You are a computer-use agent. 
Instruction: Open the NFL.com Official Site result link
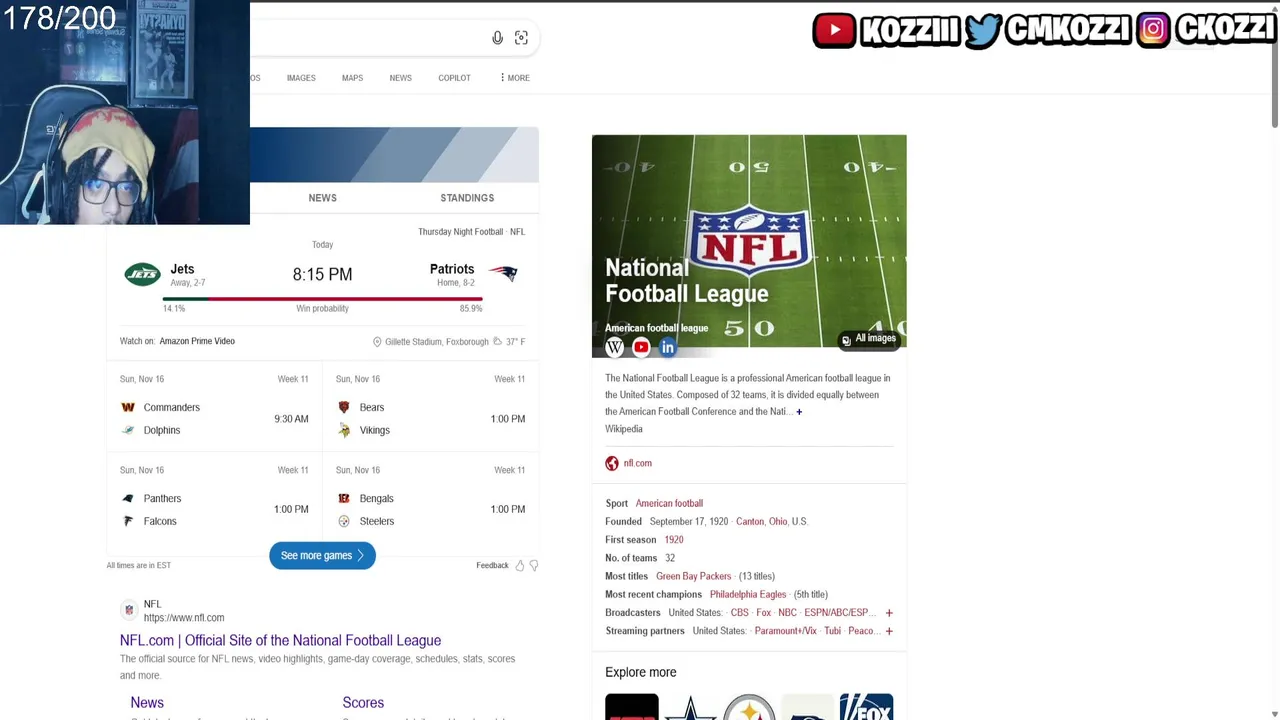tap(280, 640)
